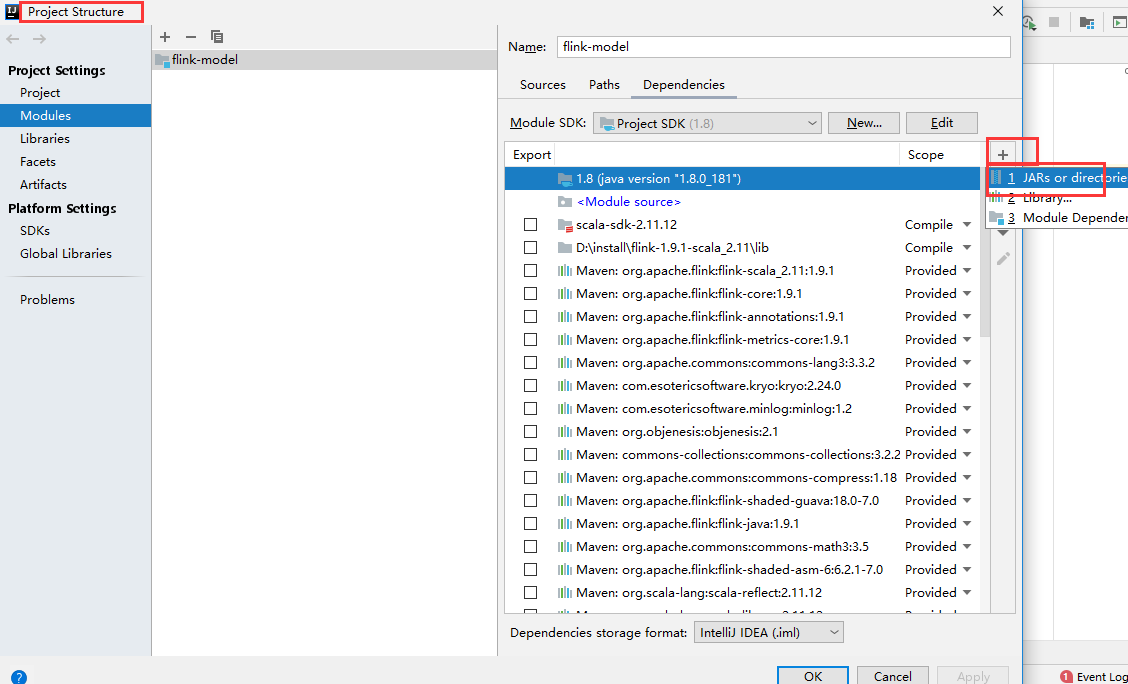Click the remove module minus icon
This screenshot has width=1128, height=684.
point(191,37)
